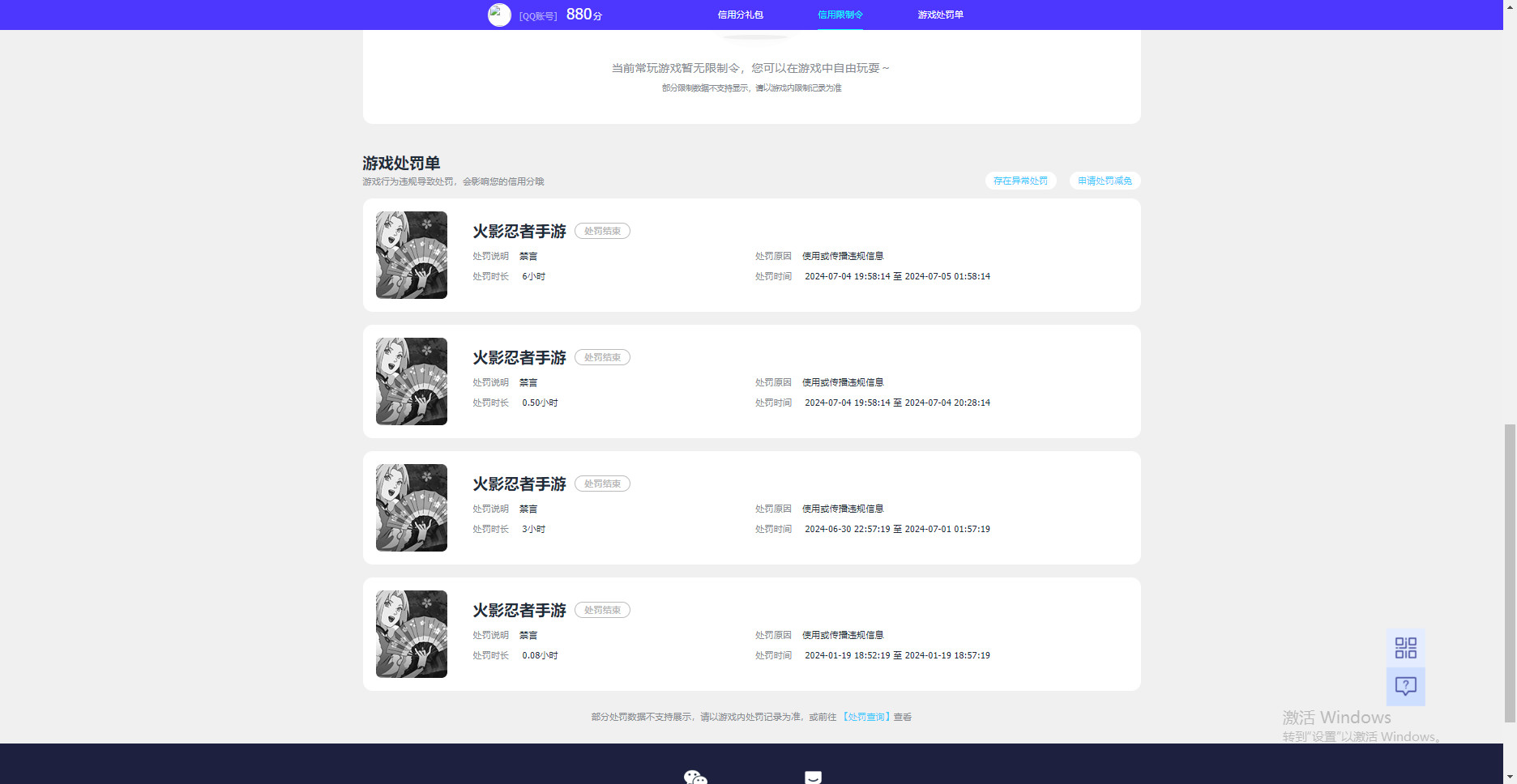Screen dimensions: 1517x784
Task: Click 火影忍者手游 title in 0.08小时 card
Action: pos(519,610)
